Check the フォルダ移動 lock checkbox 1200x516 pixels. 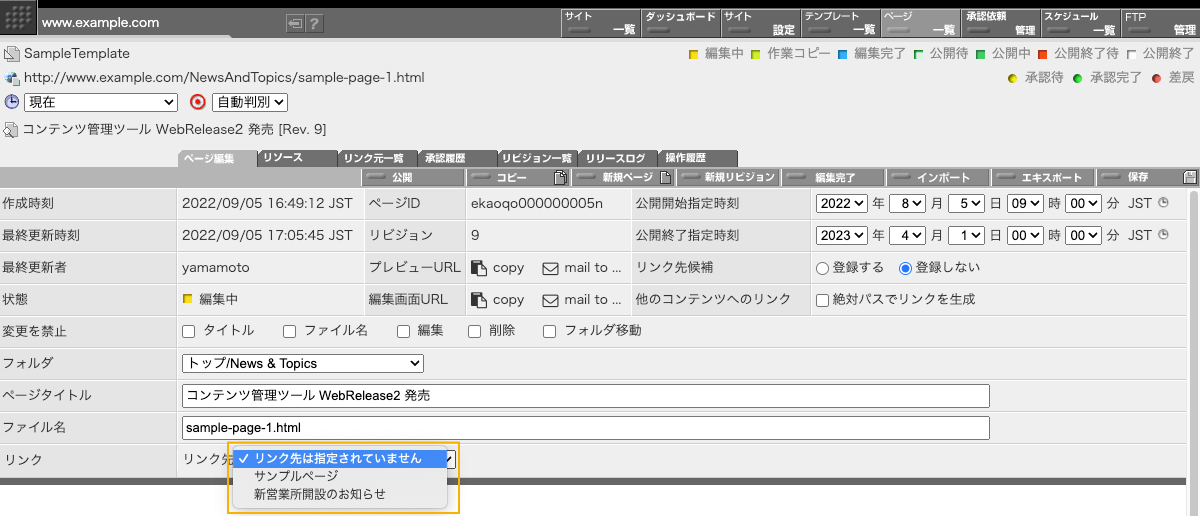click(550, 331)
